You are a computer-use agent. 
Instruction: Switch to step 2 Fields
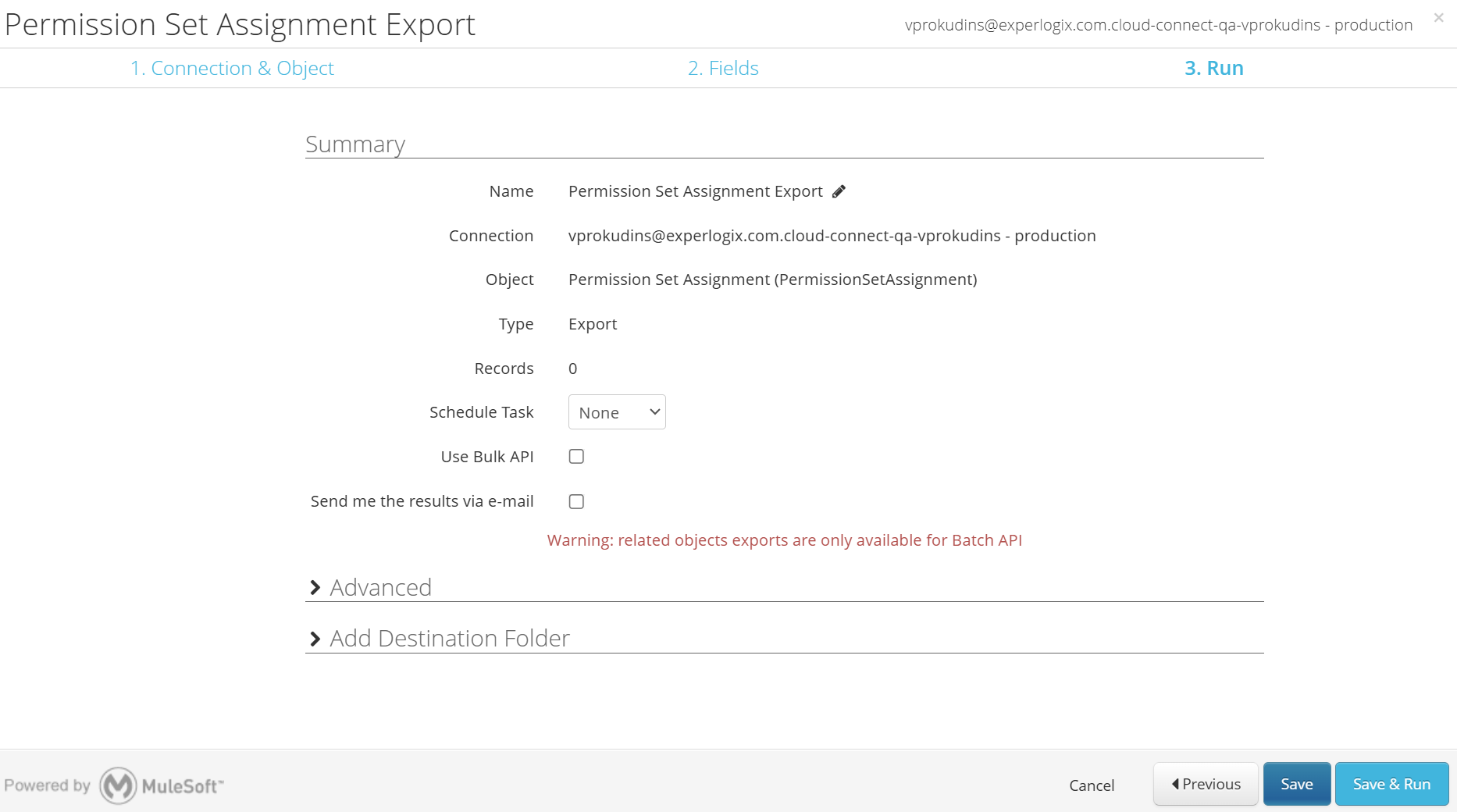point(723,68)
